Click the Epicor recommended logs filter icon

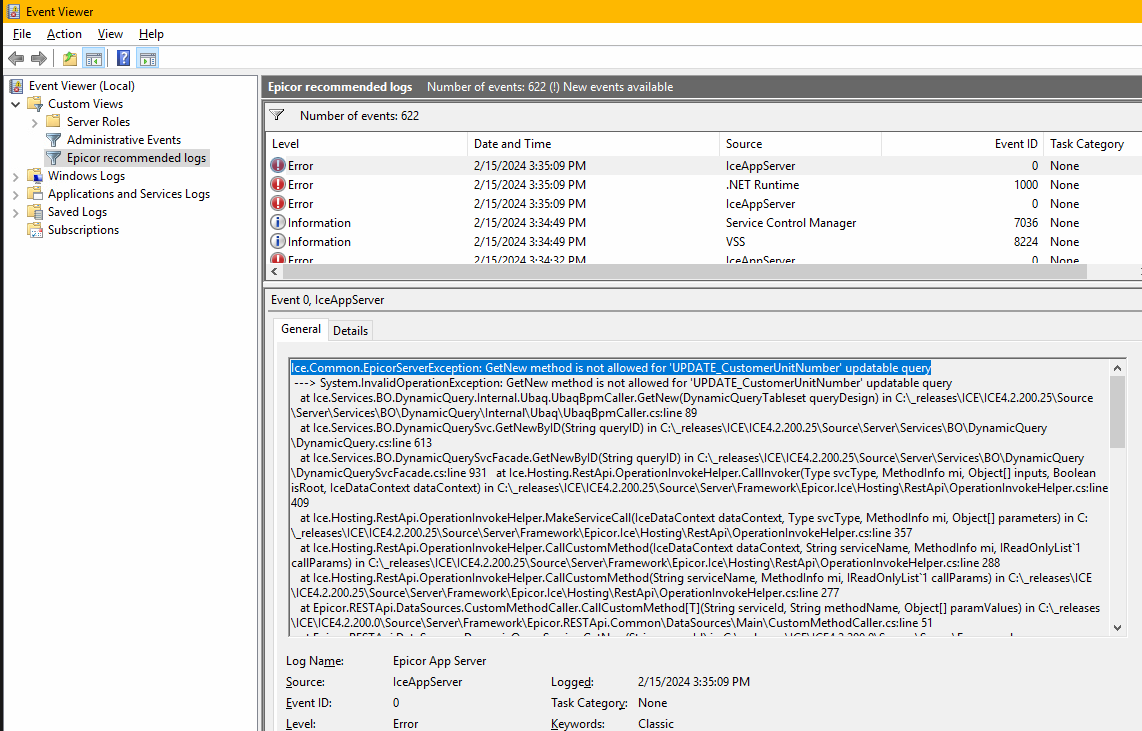coord(53,158)
